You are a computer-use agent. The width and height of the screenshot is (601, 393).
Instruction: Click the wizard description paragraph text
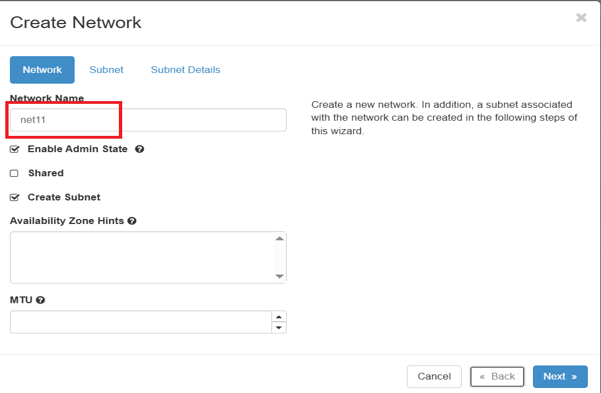pos(444,118)
